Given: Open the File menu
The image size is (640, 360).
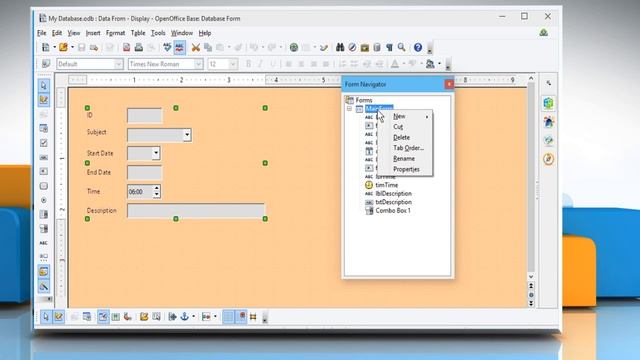Looking at the screenshot, I should 41,33.
